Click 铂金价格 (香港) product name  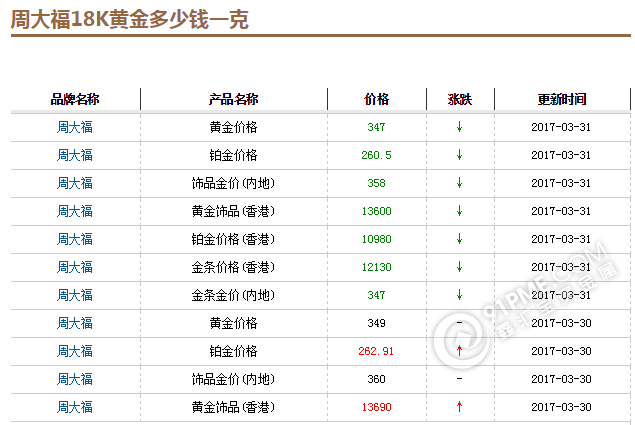233,239
